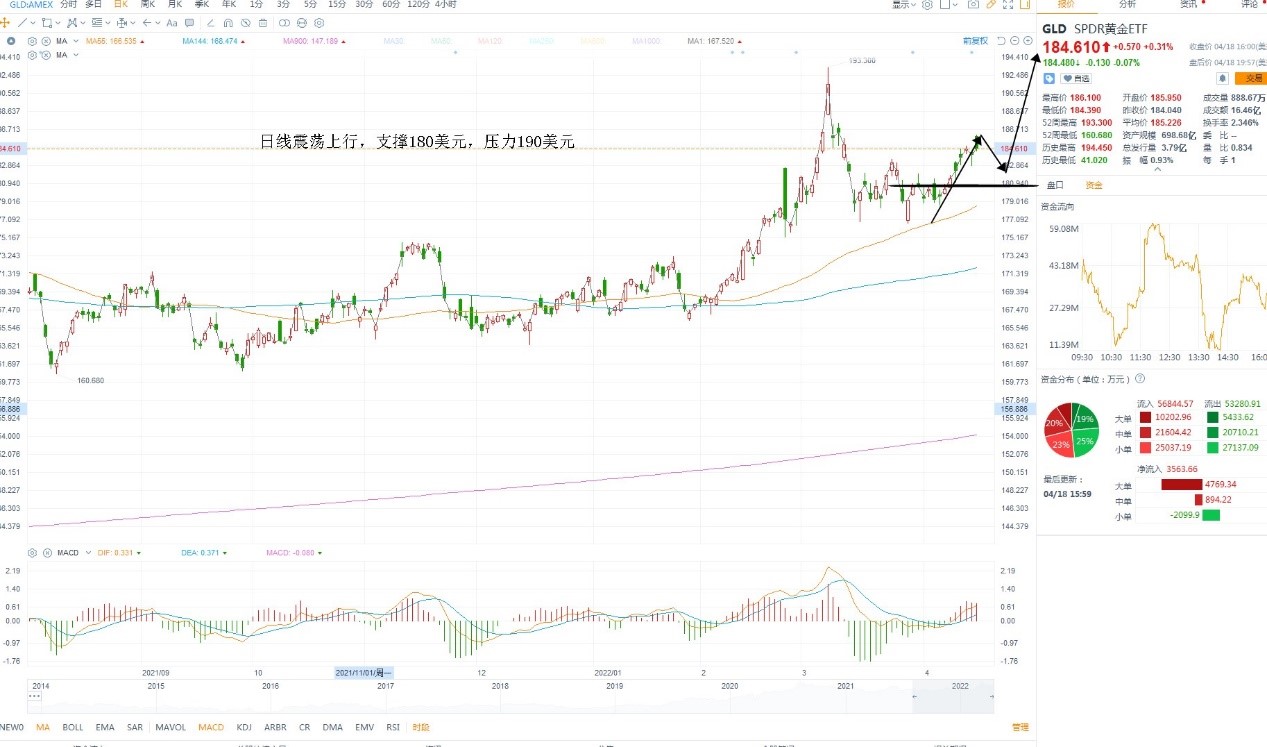Expand rectangle tool dropdown arrow

pyautogui.click(x=58, y=23)
